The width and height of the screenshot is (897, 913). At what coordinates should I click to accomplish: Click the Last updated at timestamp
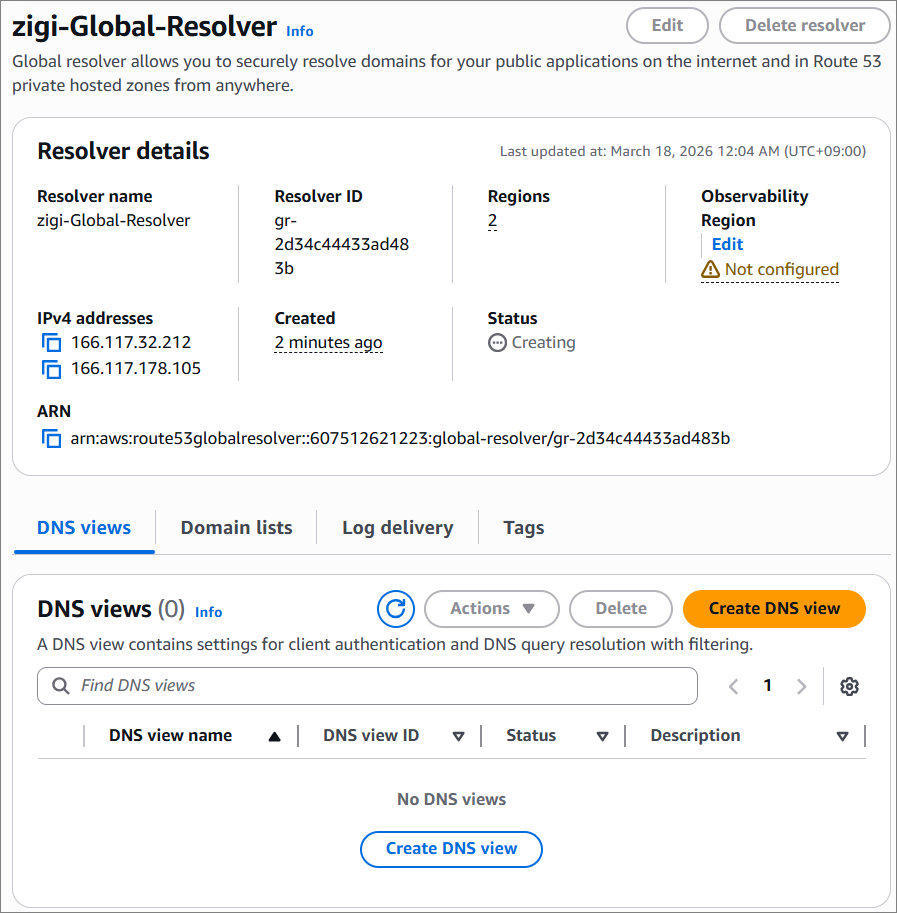click(x=683, y=151)
